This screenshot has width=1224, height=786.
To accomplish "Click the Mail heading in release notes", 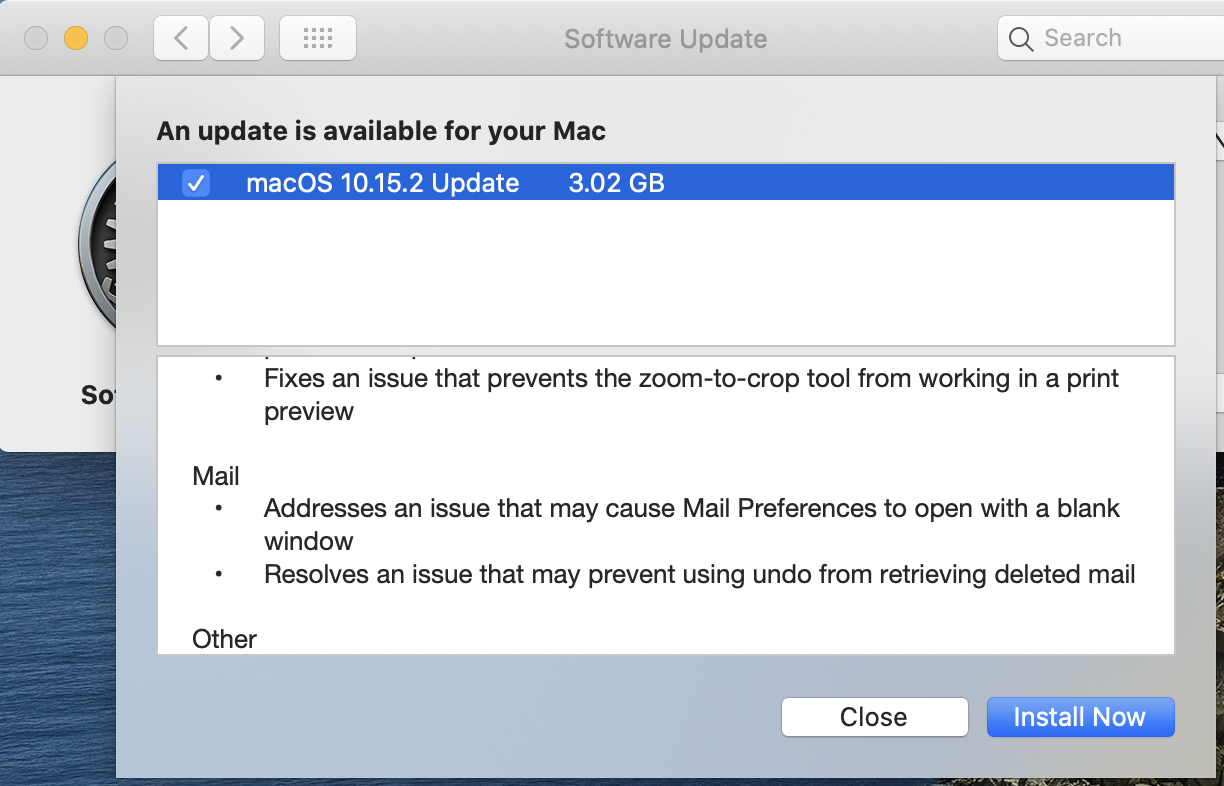I will point(216,476).
